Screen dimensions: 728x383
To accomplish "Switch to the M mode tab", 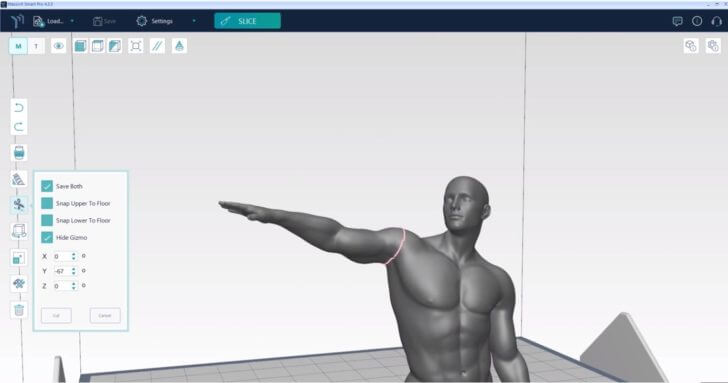I will tap(19, 46).
